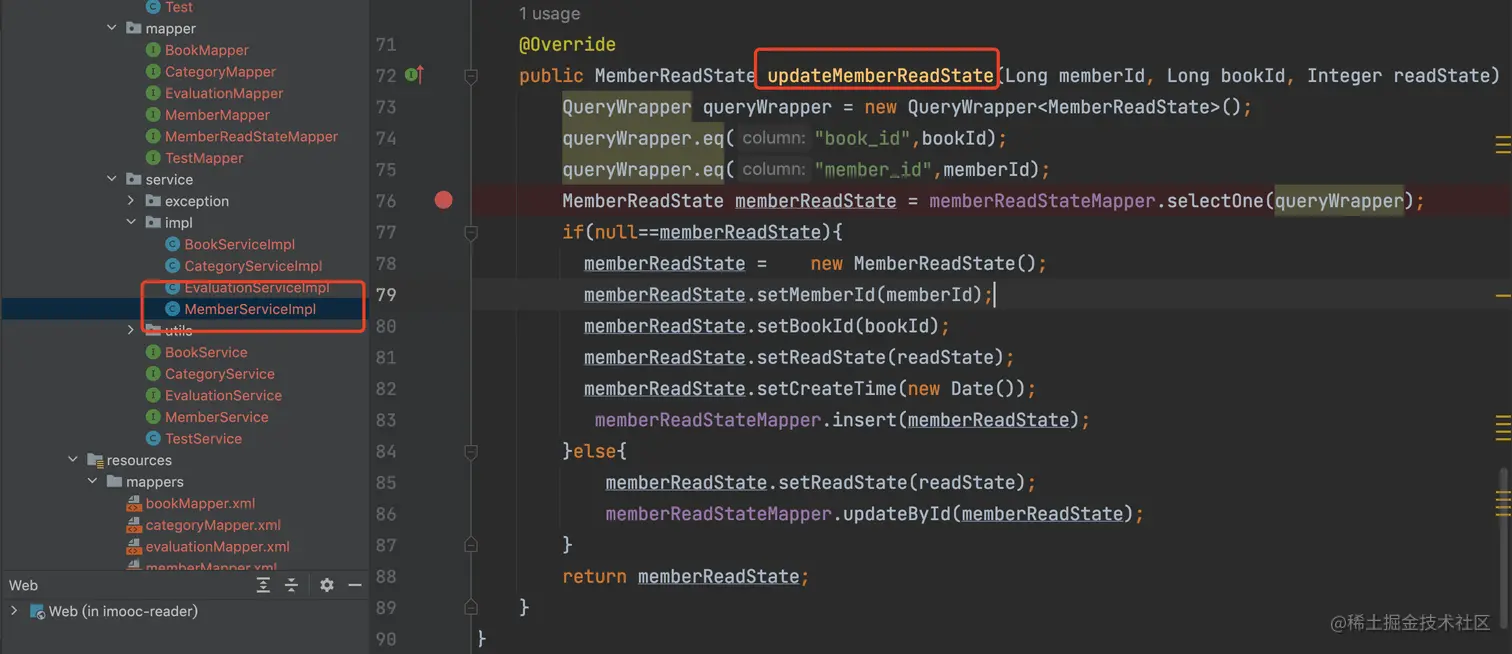The height and width of the screenshot is (654, 1512).
Task: Click the BookServiceImpl class icon
Action: tap(172, 244)
